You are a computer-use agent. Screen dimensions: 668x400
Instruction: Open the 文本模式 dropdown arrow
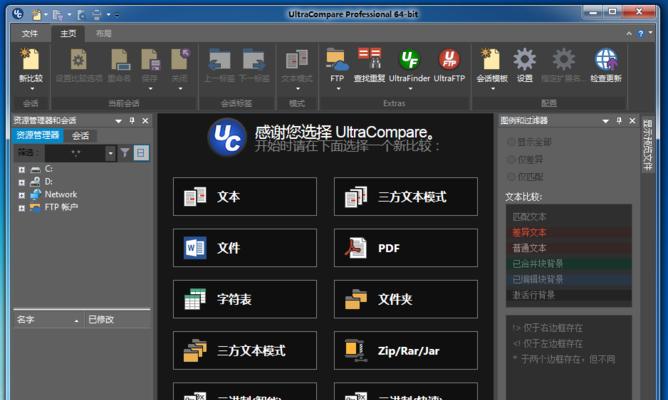click(x=298, y=89)
